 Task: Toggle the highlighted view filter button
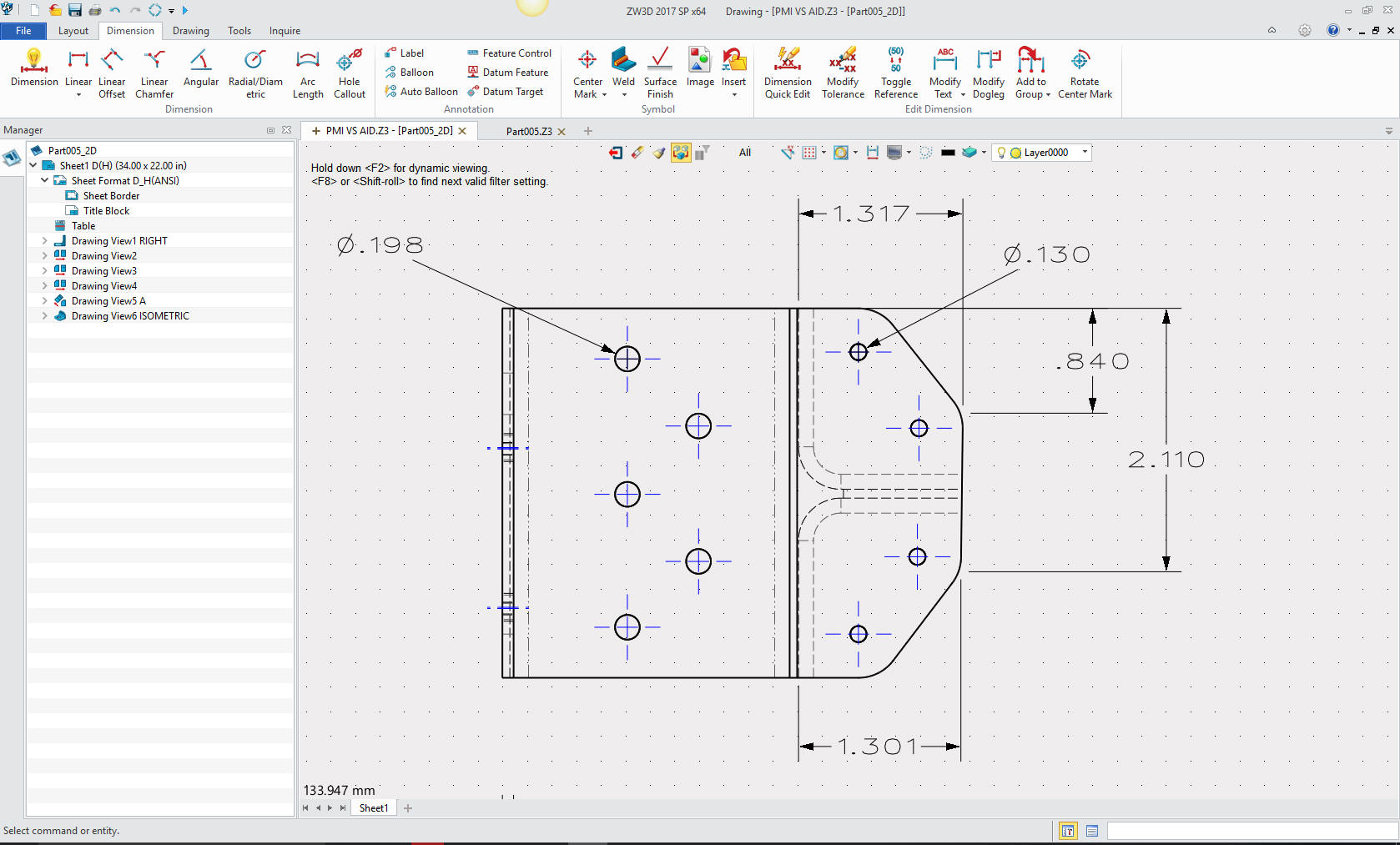[681, 153]
